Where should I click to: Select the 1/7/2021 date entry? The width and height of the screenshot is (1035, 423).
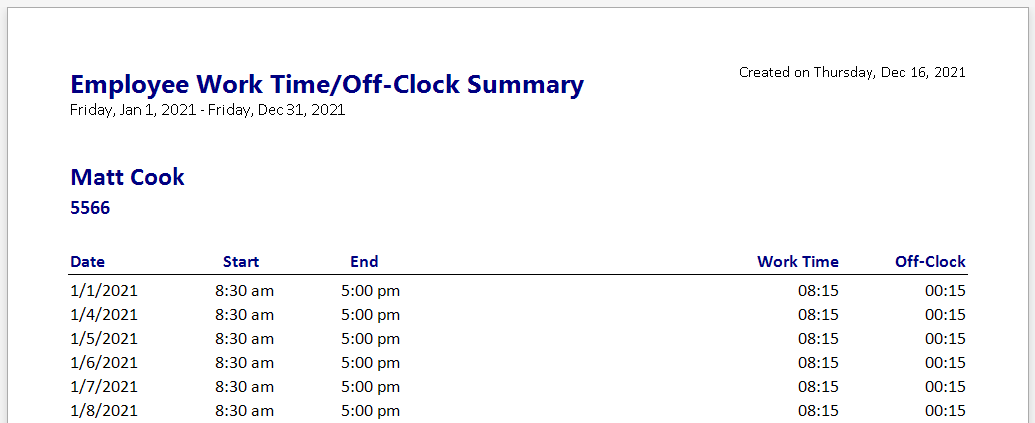click(x=104, y=387)
